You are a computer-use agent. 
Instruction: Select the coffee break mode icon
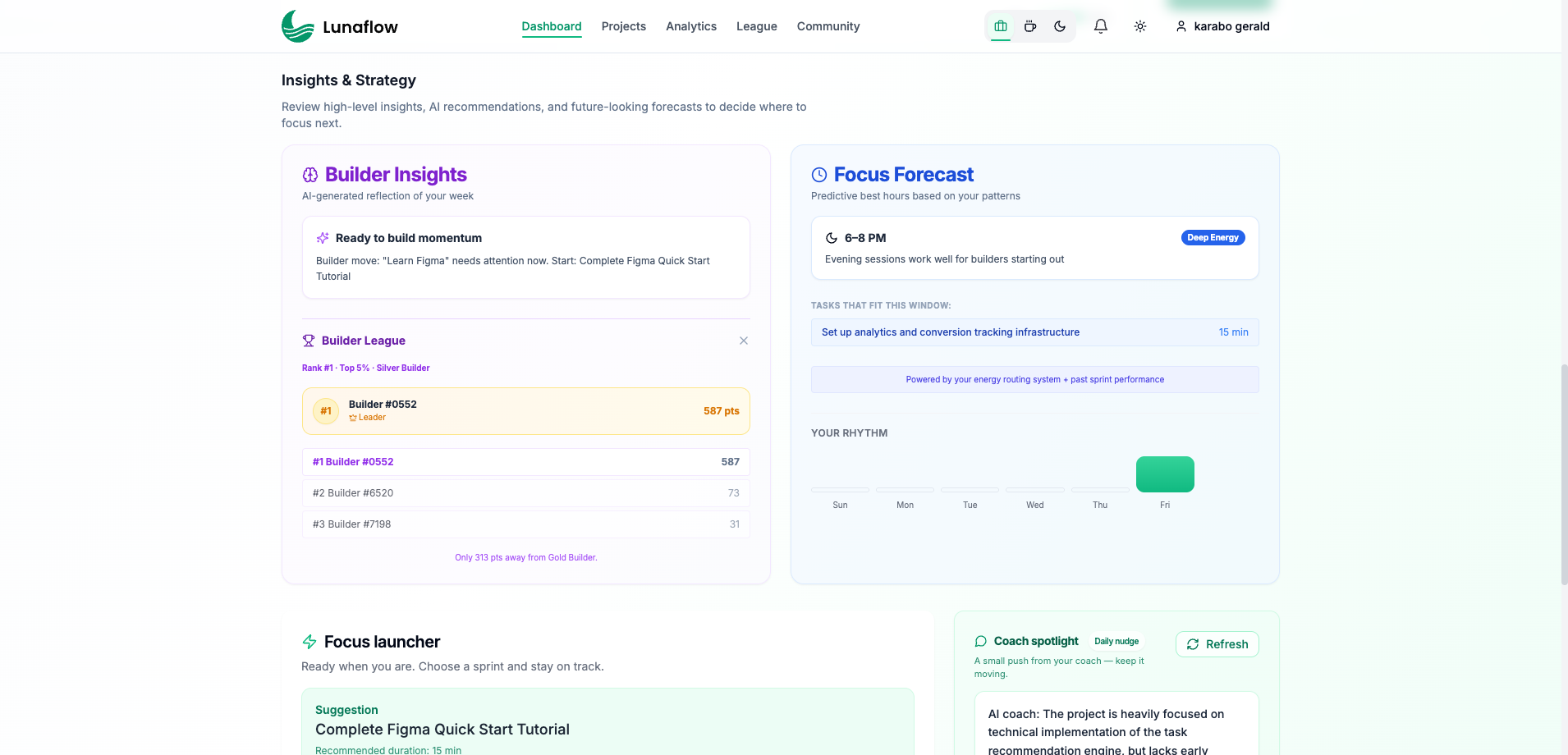1029,25
